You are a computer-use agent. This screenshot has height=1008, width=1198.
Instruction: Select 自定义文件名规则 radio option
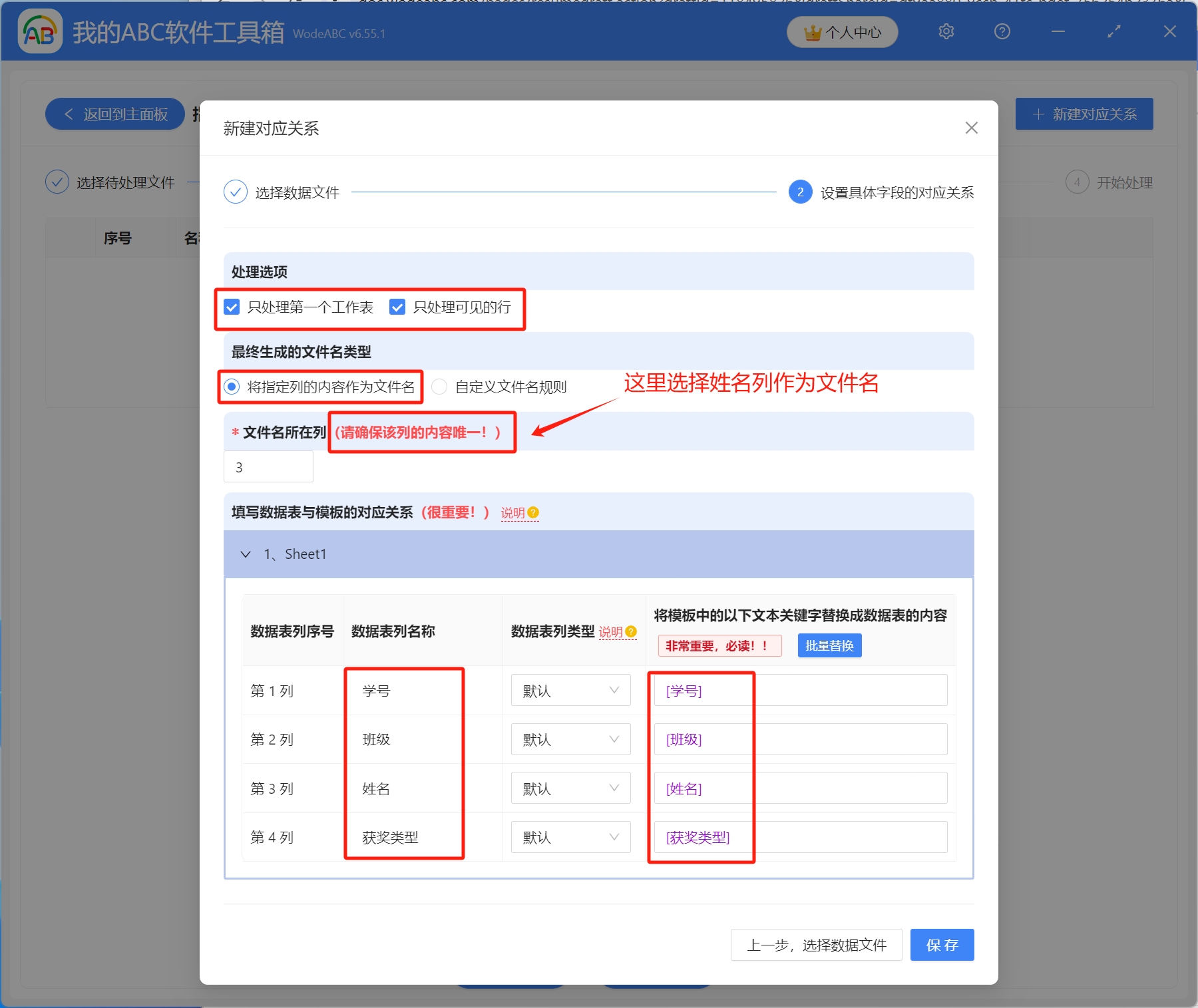[439, 387]
